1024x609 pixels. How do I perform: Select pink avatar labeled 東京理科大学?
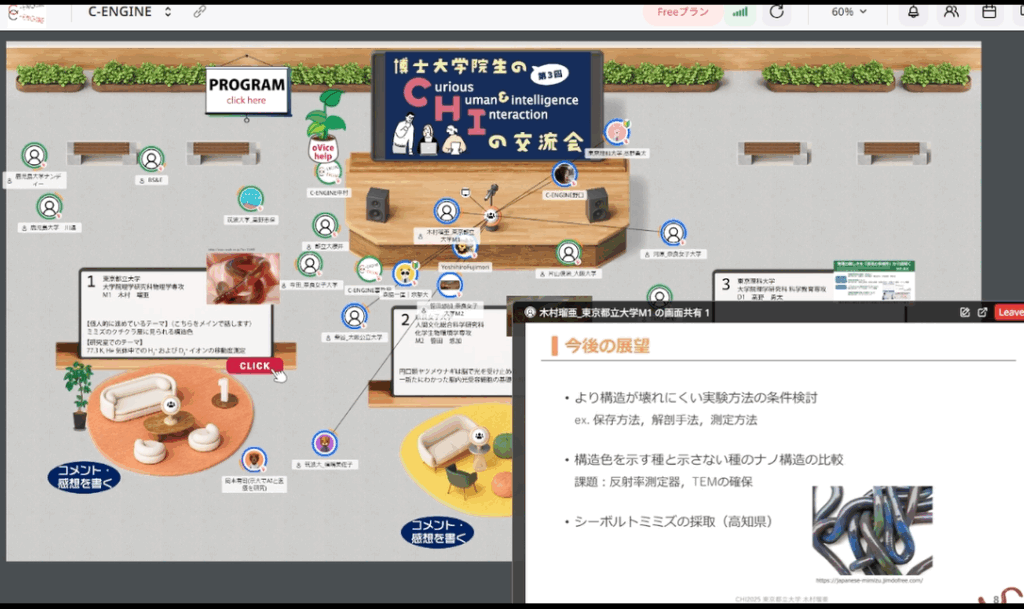click(x=616, y=132)
